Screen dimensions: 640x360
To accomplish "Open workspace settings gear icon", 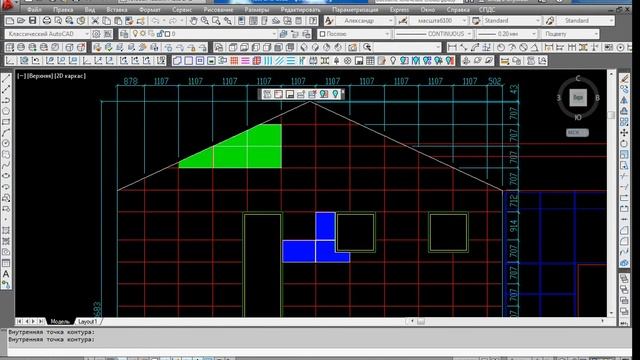I will pos(96,34).
